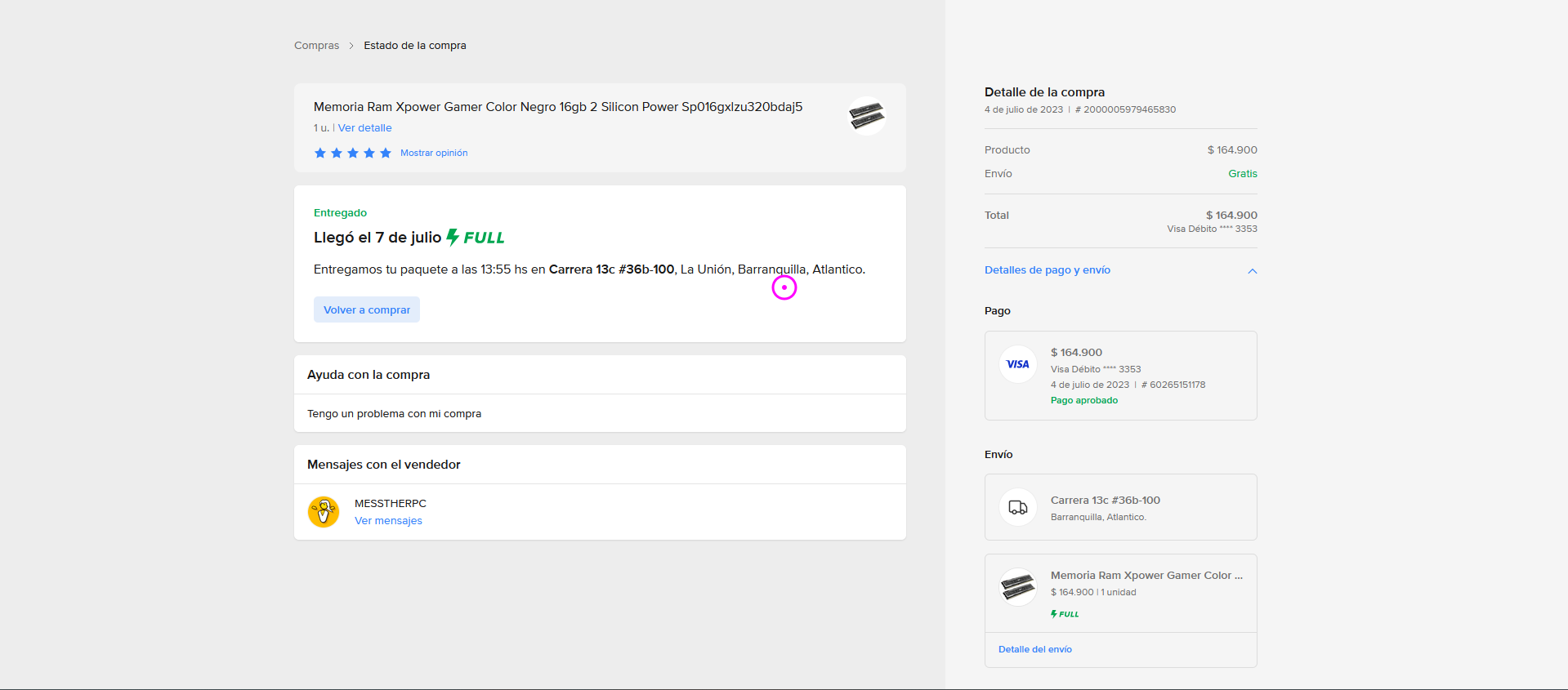Click the third rating star
1568x690 pixels.
(x=353, y=154)
